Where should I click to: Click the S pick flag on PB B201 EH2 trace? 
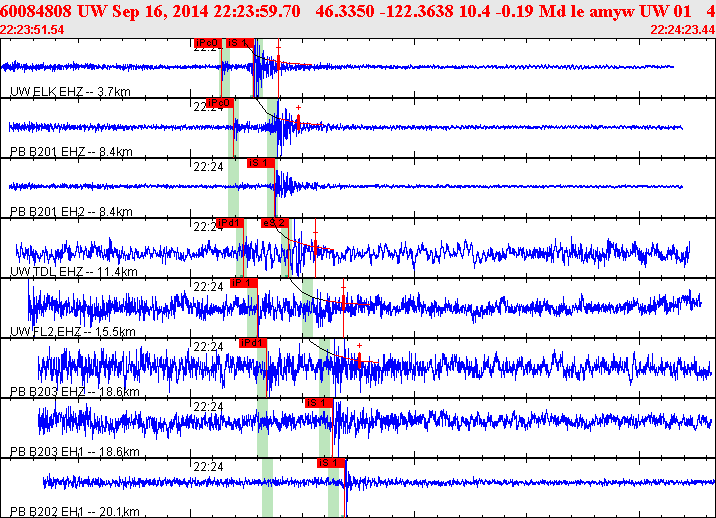pos(259,163)
